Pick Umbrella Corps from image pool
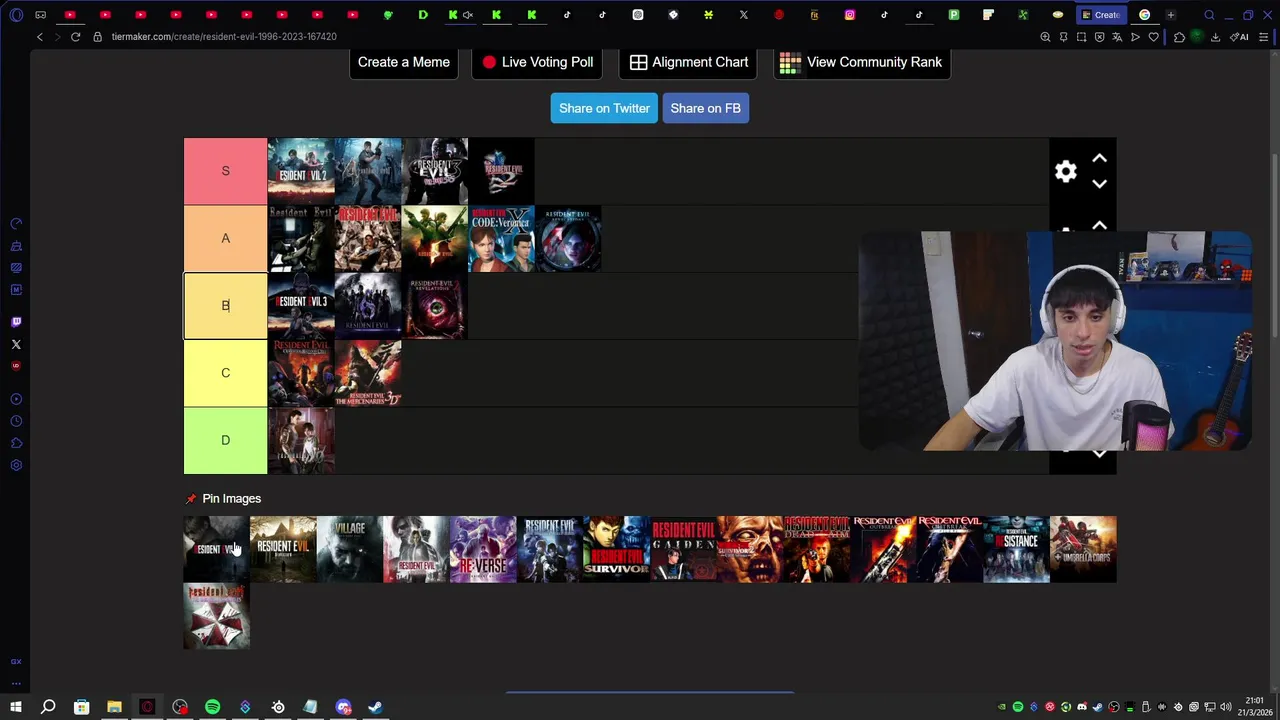 click(1083, 549)
